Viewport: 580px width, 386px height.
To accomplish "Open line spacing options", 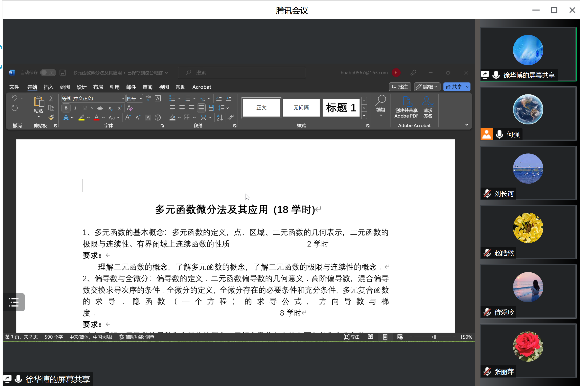I will coord(222,108).
